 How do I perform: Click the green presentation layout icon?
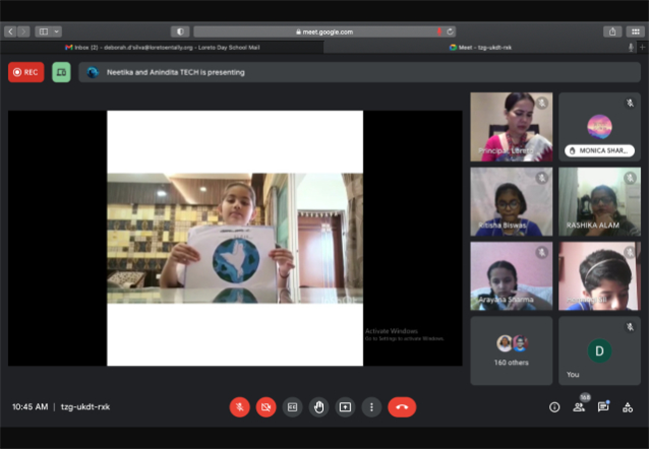[x=61, y=72]
